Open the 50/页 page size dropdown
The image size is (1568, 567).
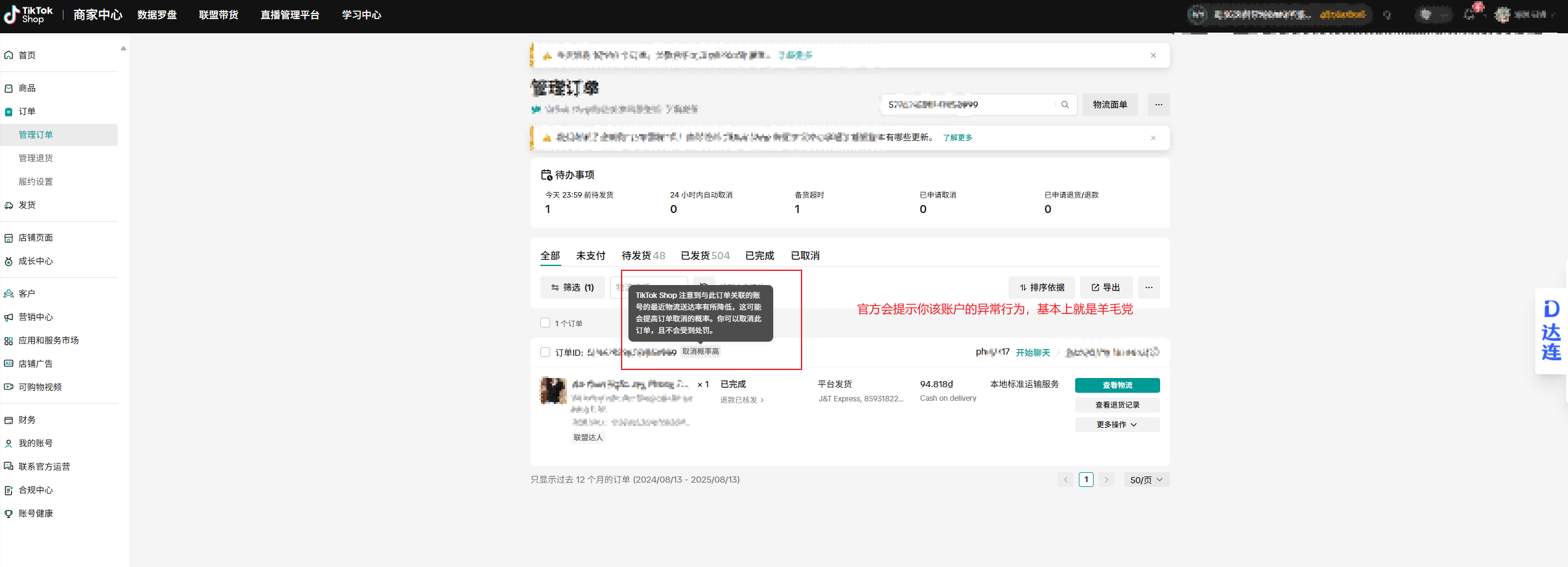coord(1147,480)
